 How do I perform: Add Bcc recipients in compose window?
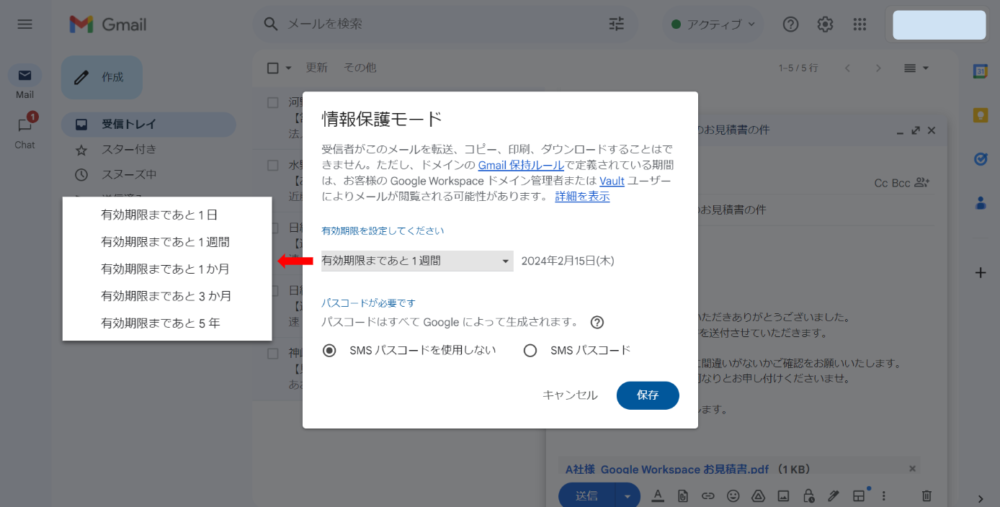click(x=901, y=184)
